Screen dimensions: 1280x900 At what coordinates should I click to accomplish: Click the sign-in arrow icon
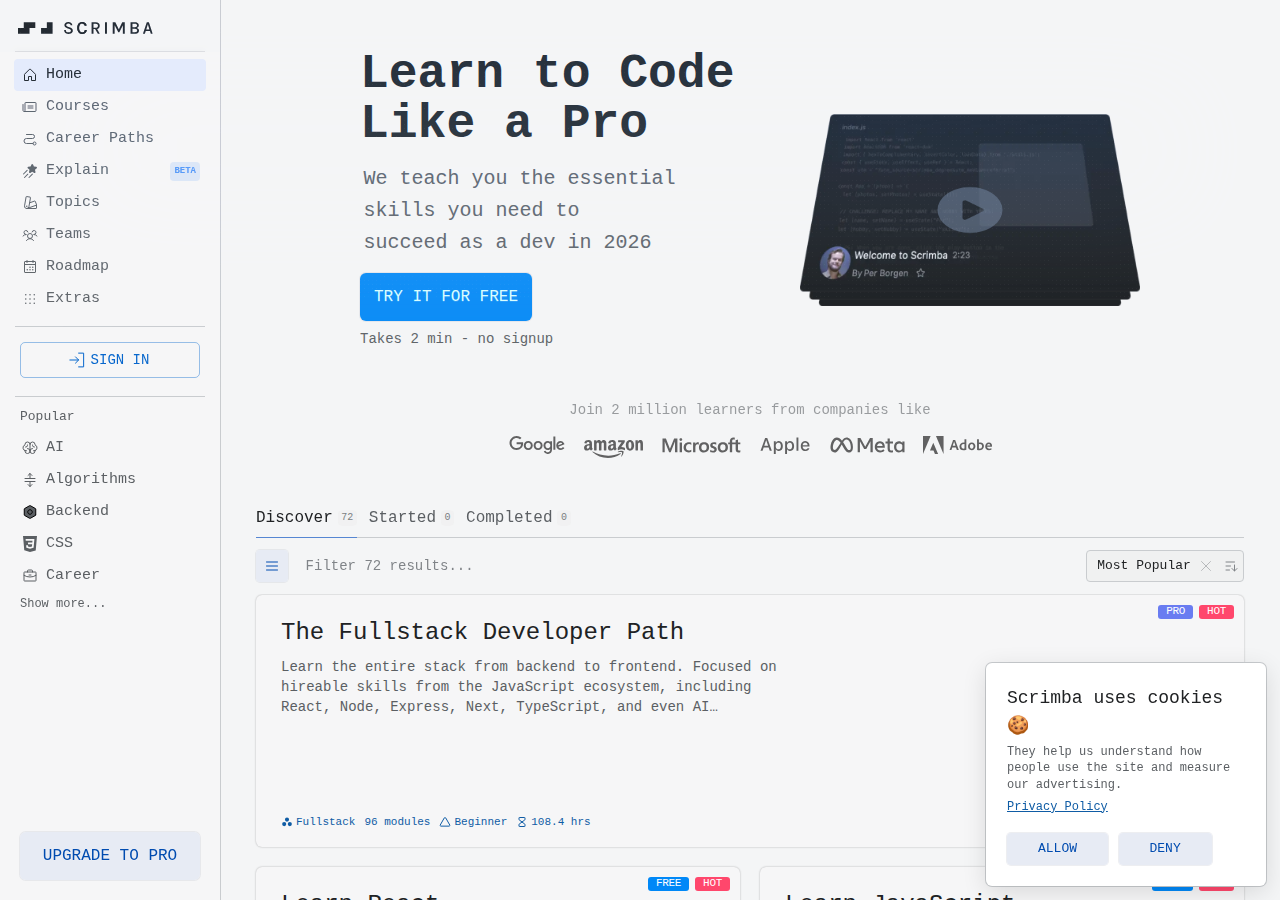[x=77, y=360]
